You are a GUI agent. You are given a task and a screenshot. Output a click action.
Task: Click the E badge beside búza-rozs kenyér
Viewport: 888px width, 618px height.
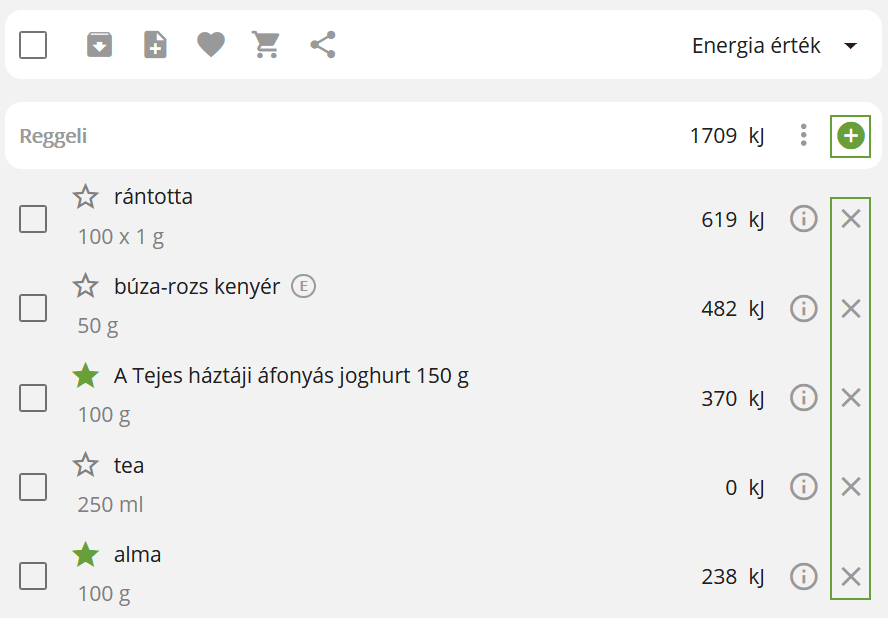[x=304, y=286]
